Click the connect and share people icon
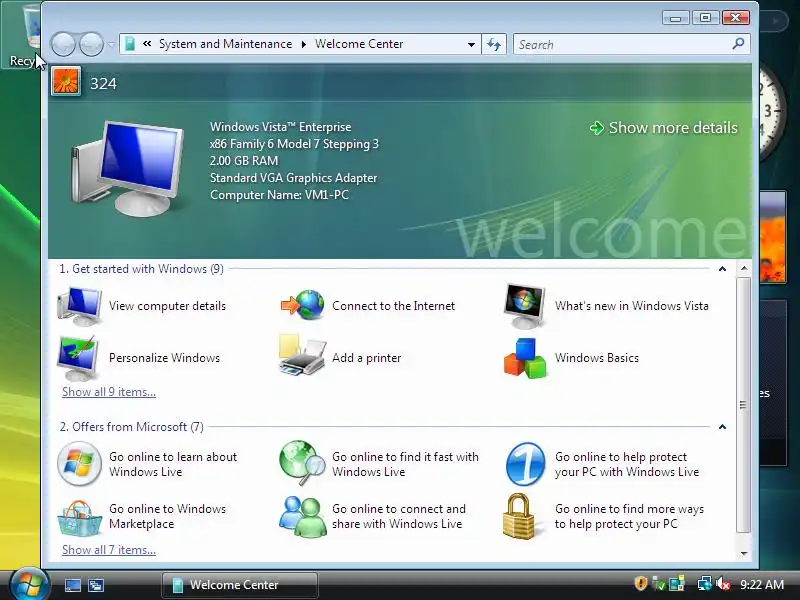The height and width of the screenshot is (600, 800). click(x=303, y=516)
